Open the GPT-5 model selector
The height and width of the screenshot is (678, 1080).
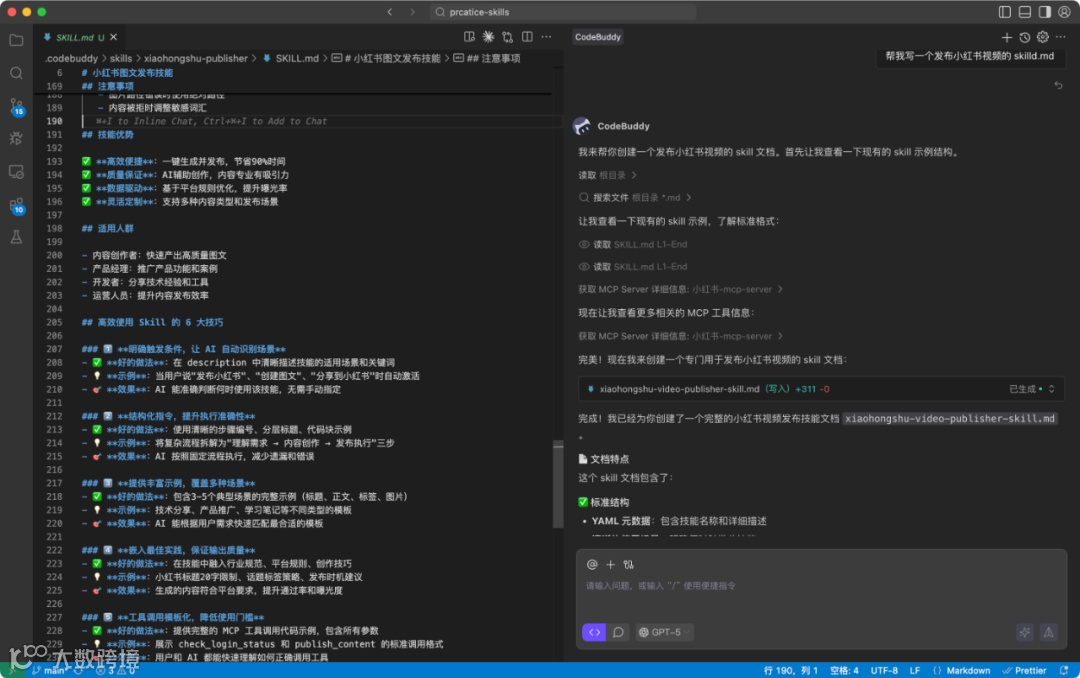click(664, 632)
